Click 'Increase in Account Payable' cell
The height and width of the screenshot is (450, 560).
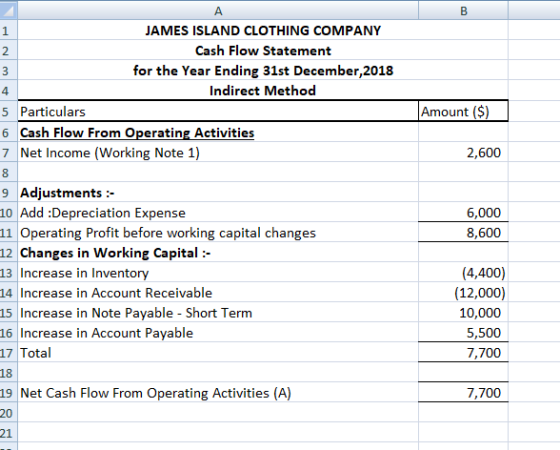pos(218,333)
